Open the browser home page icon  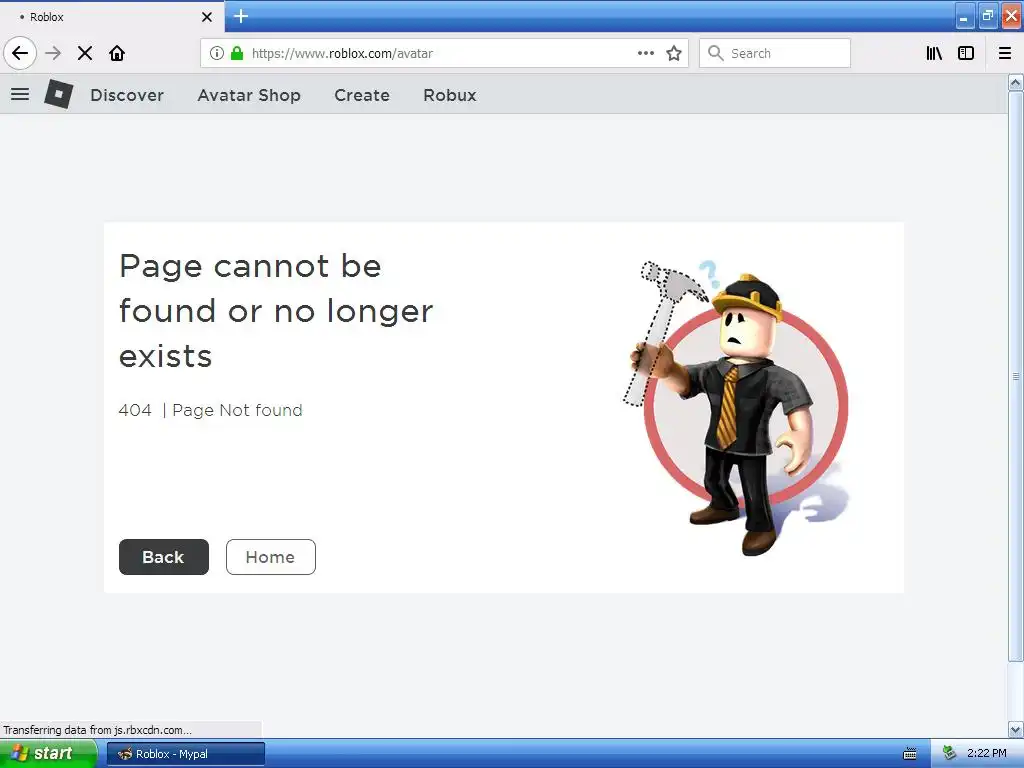[117, 53]
